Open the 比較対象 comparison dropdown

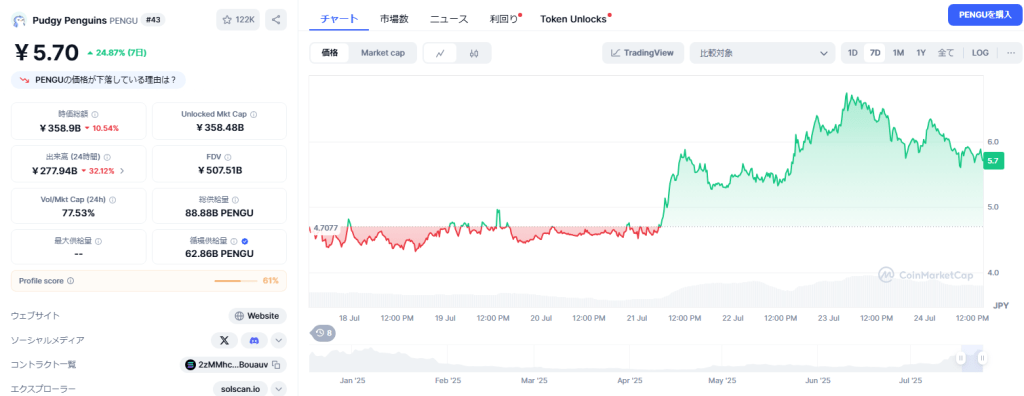(762, 53)
